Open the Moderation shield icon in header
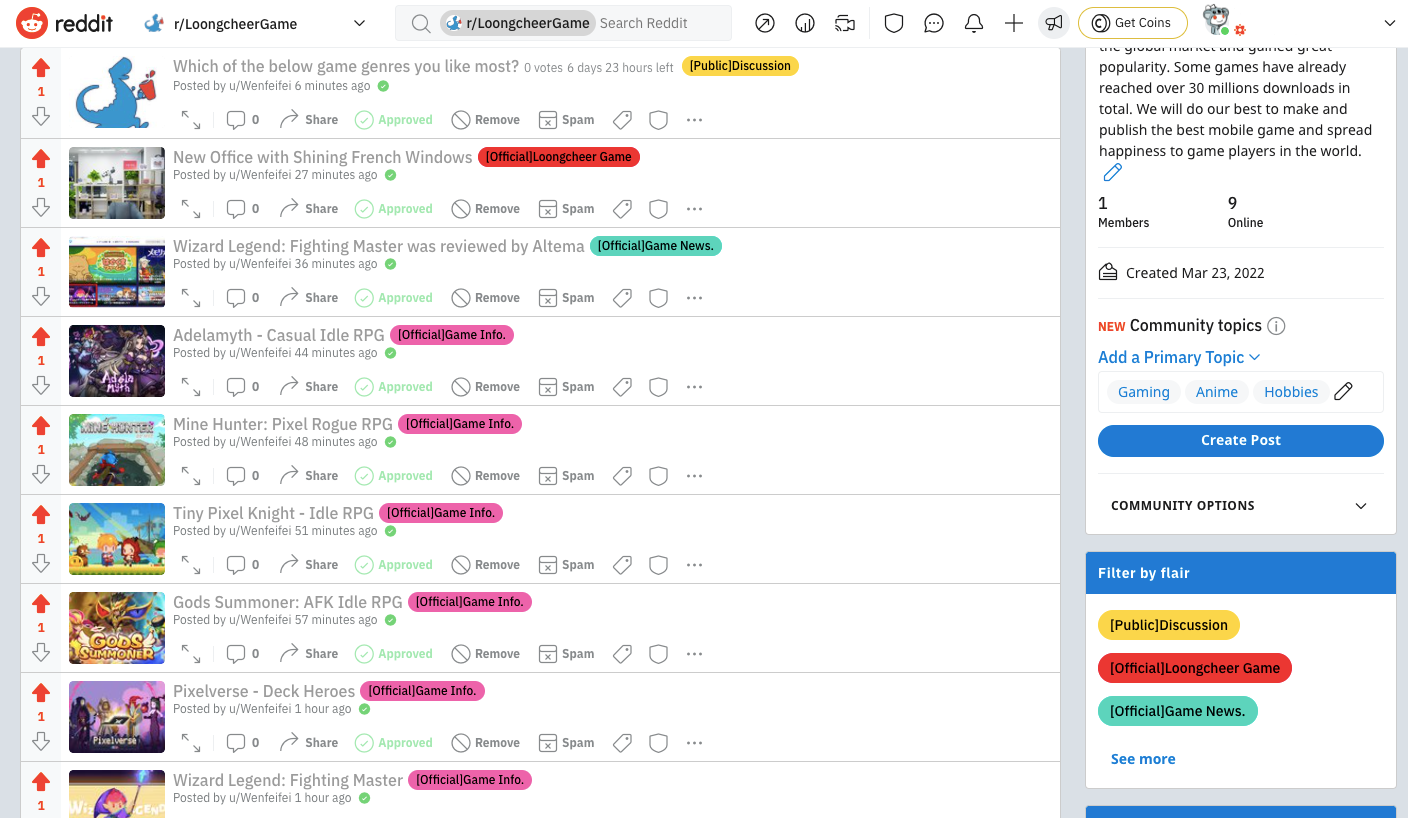Image resolution: width=1408 pixels, height=818 pixels. [894, 23]
